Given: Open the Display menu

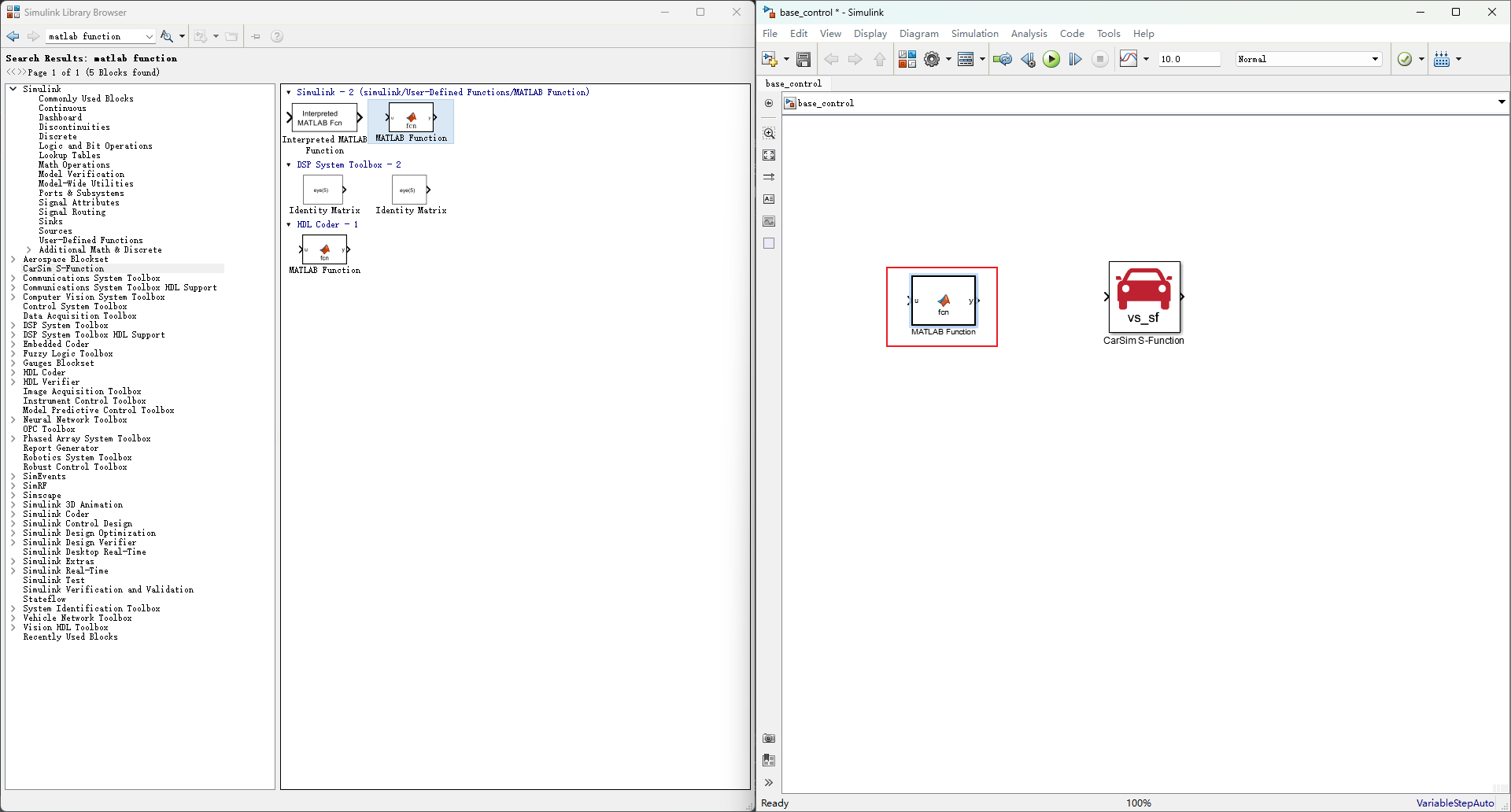Looking at the screenshot, I should [870, 33].
